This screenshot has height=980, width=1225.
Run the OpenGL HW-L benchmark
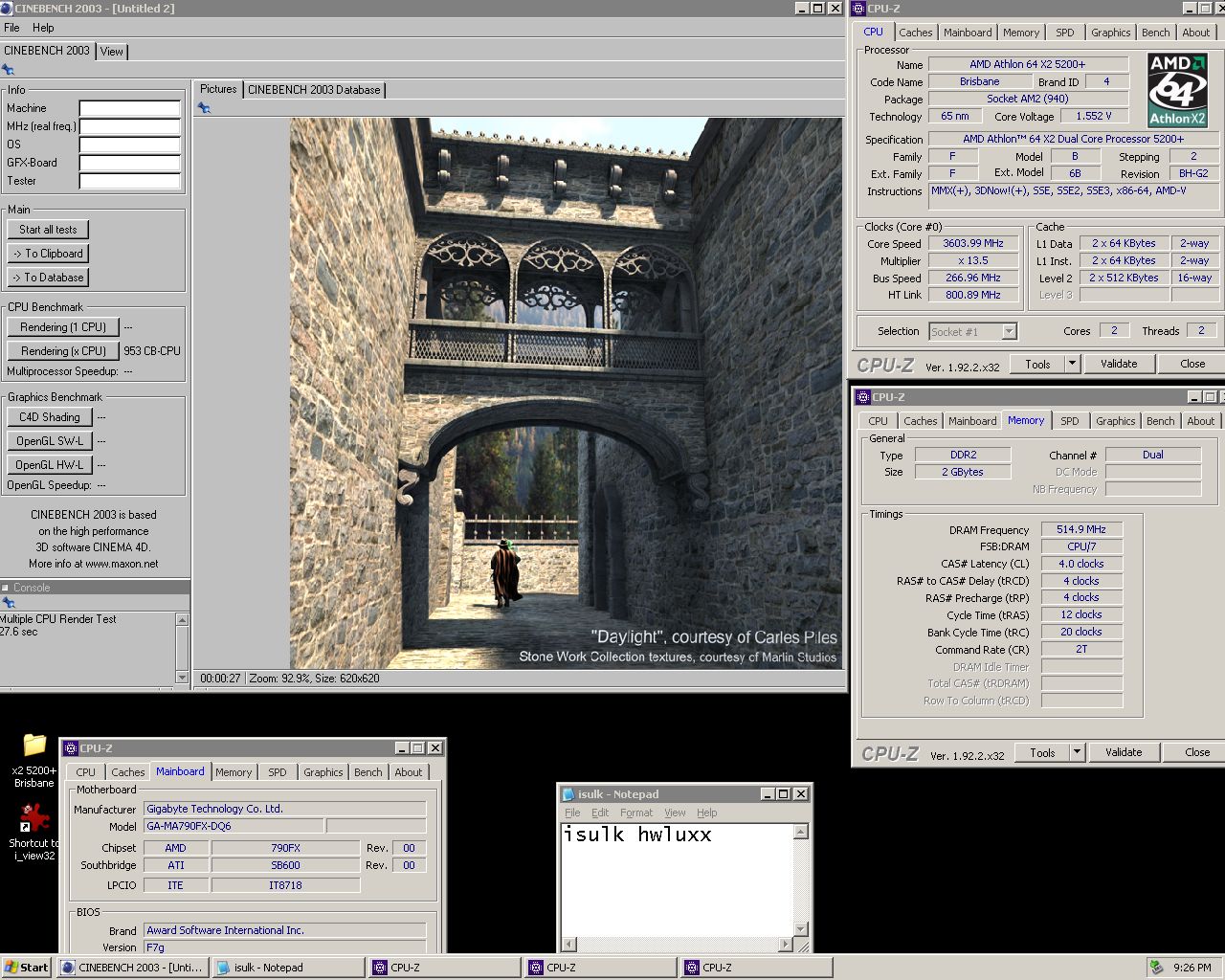point(50,465)
